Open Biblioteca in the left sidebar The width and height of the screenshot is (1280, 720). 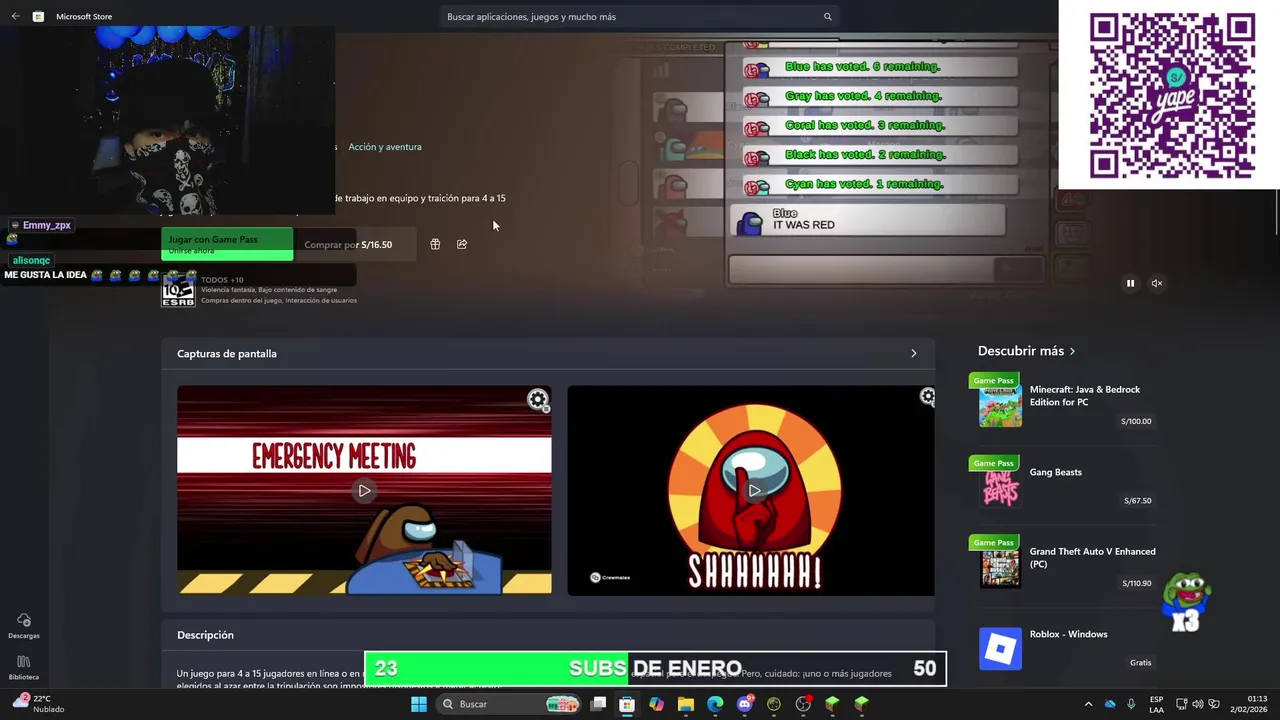pyautogui.click(x=24, y=667)
